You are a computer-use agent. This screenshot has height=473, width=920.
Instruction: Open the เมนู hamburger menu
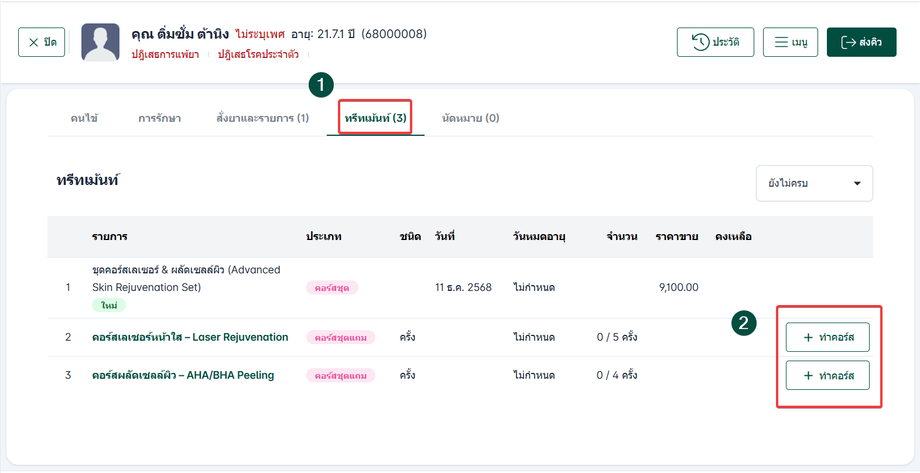(791, 42)
